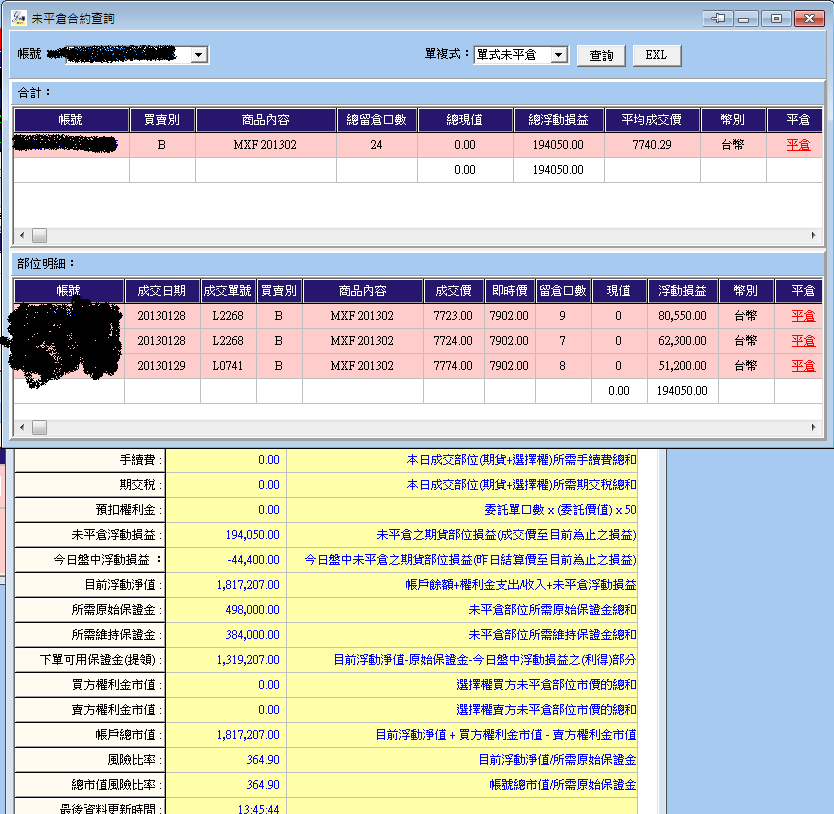Click 浮動損益 column header in 部位明細
The width and height of the screenshot is (834, 814).
coord(682,291)
